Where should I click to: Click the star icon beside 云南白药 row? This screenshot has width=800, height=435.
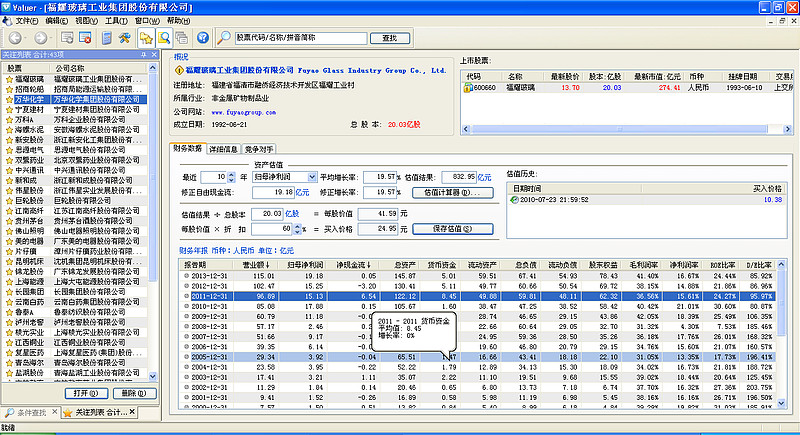point(9,302)
